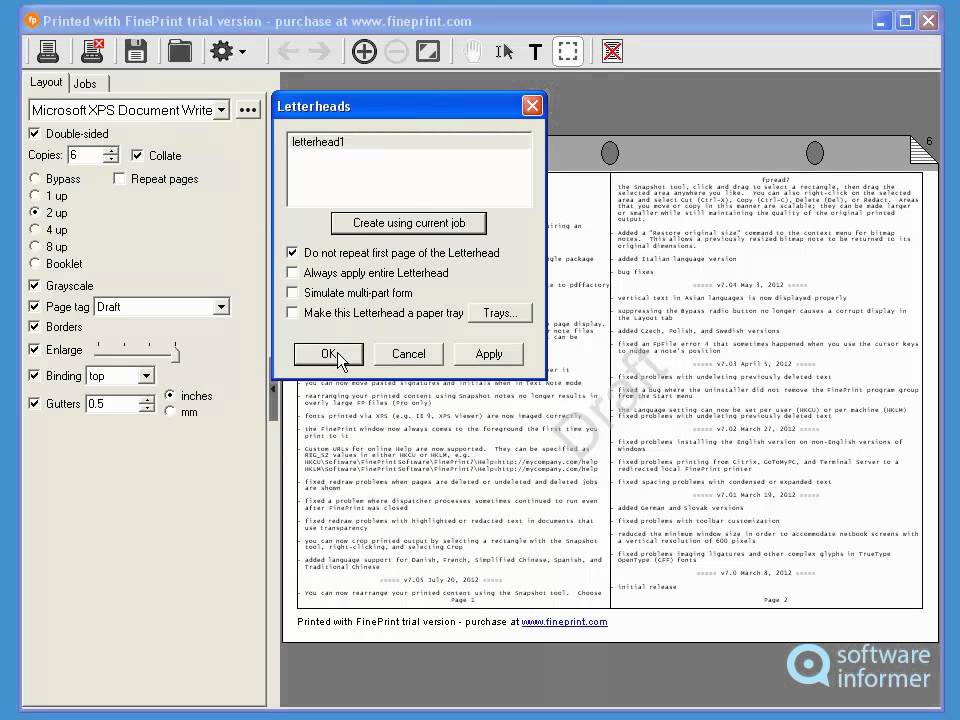Image resolution: width=960 pixels, height=720 pixels.
Task: Open the Binding top dropdown
Action: (146, 375)
